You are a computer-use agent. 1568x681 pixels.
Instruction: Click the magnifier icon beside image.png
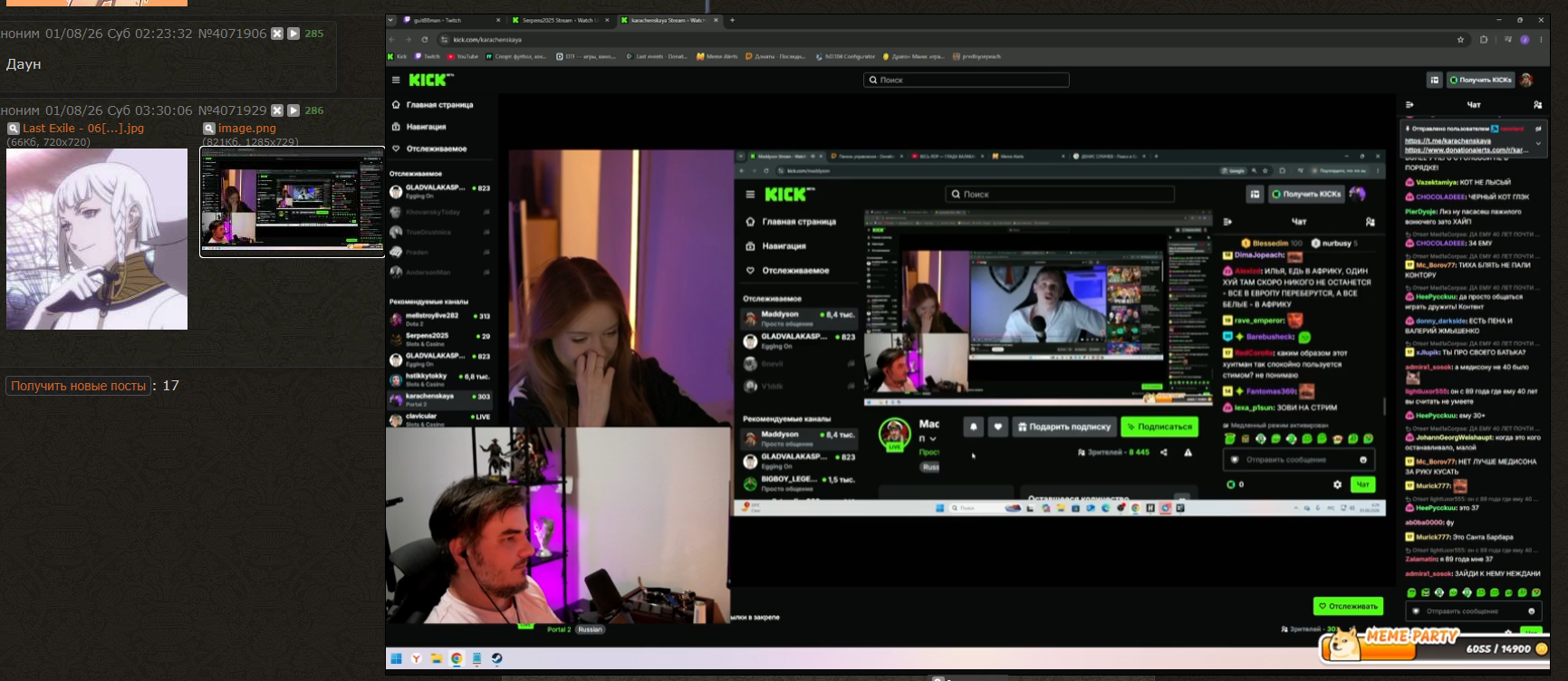click(x=208, y=129)
